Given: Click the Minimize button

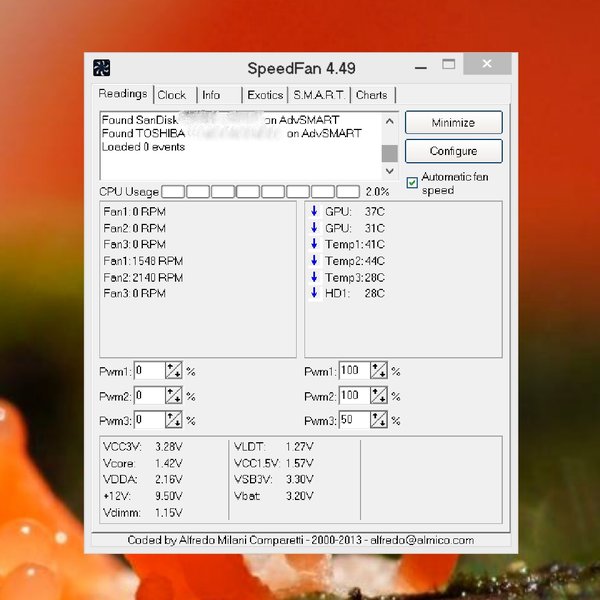Looking at the screenshot, I should coord(453,122).
